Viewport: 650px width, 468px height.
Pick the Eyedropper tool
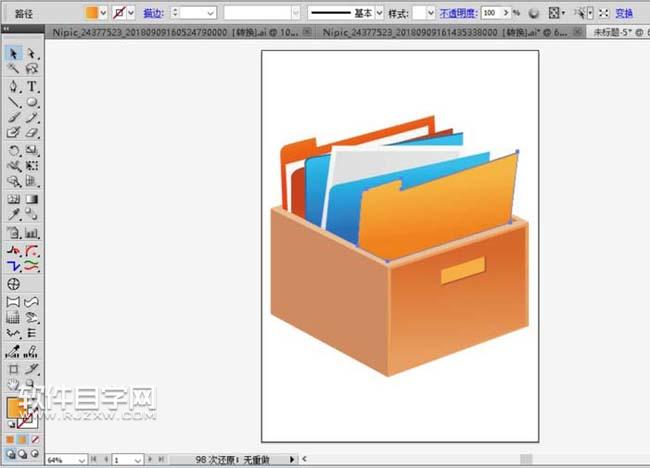pos(13,214)
